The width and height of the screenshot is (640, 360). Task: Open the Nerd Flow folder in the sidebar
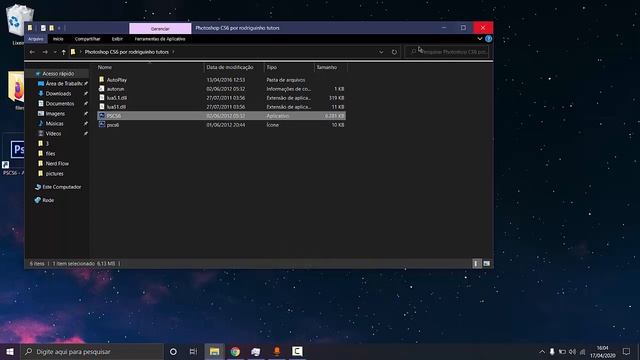pos(57,163)
